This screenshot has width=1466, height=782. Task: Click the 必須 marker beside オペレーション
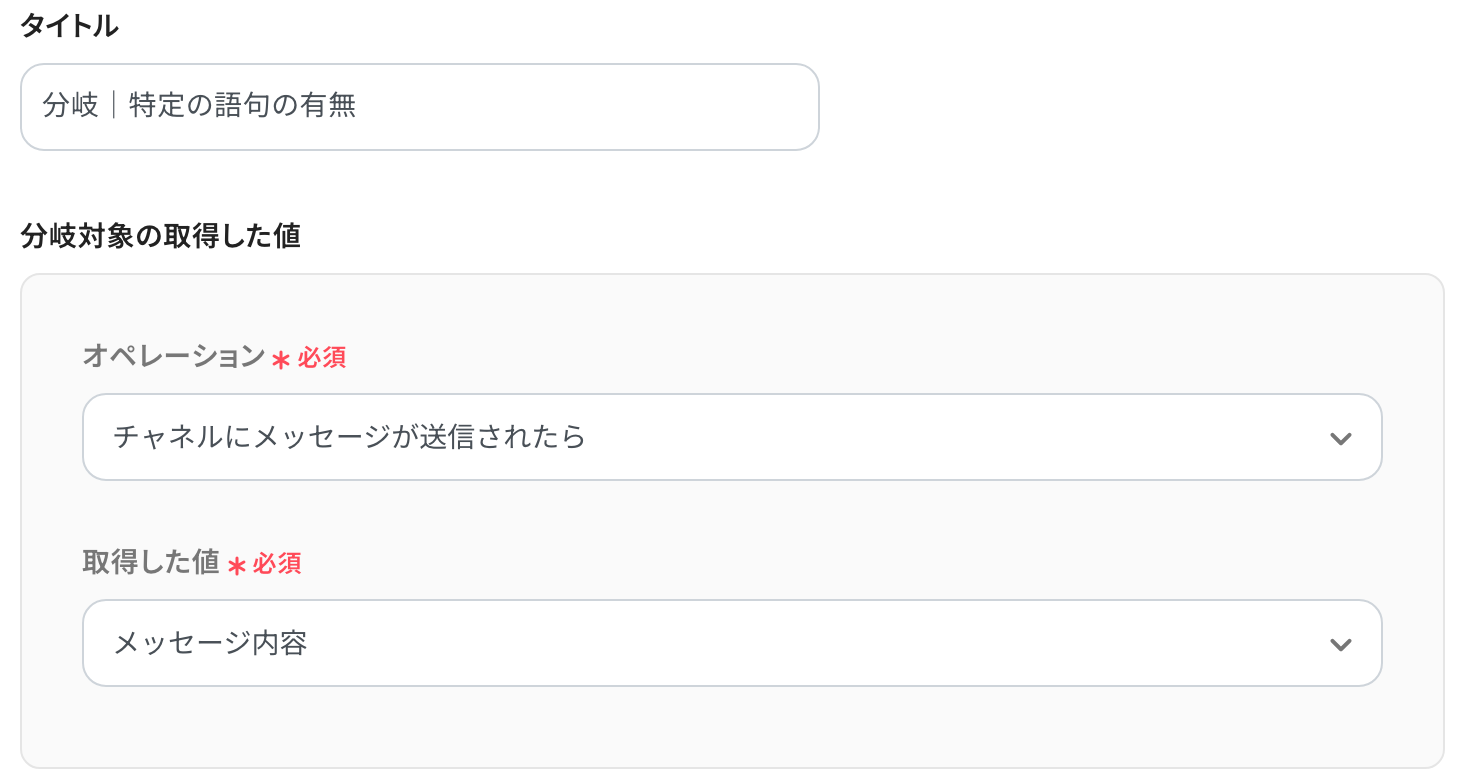pos(322,358)
